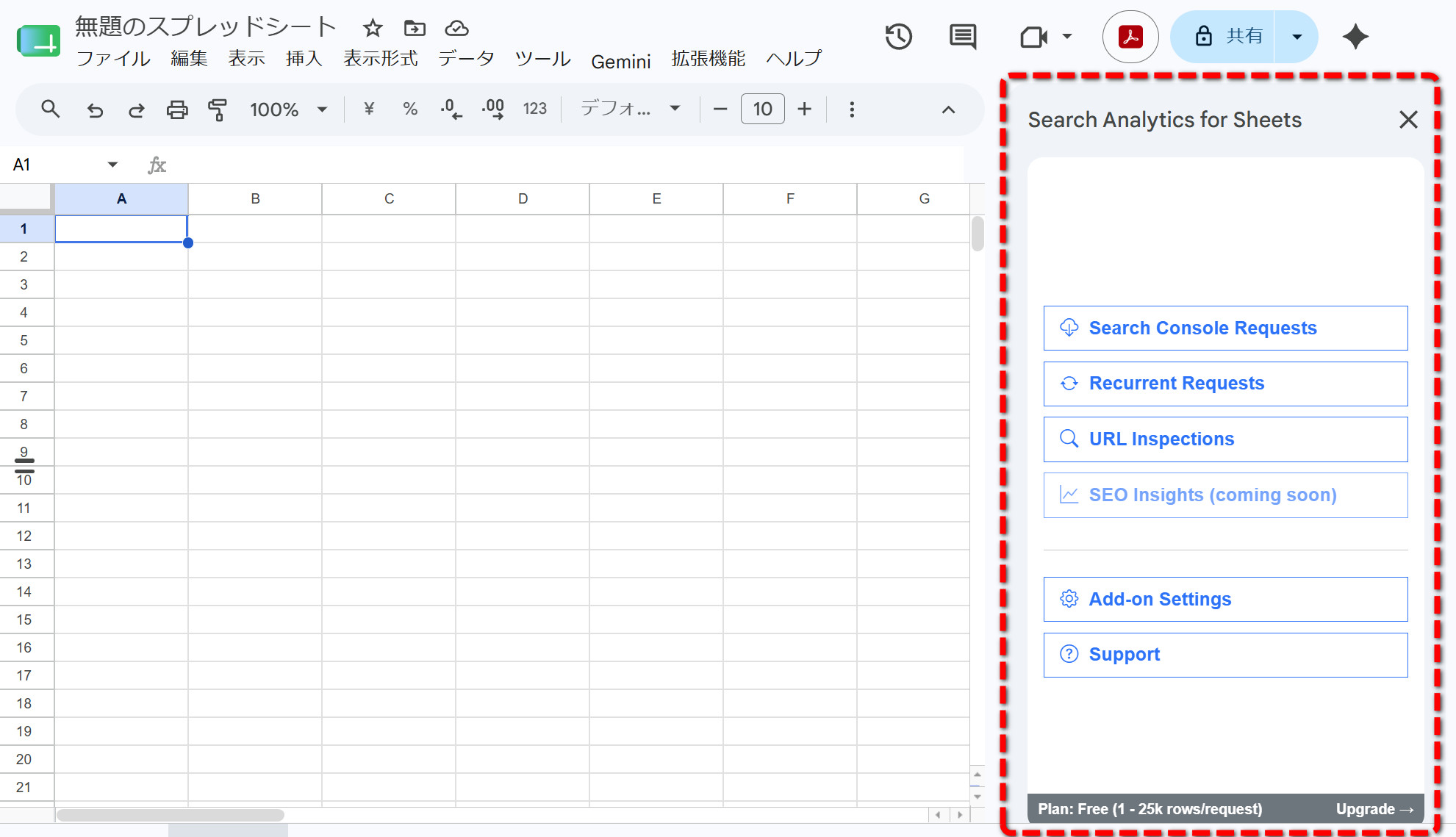The image size is (1456, 837).
Task: Undo the last action
Action: point(95,109)
